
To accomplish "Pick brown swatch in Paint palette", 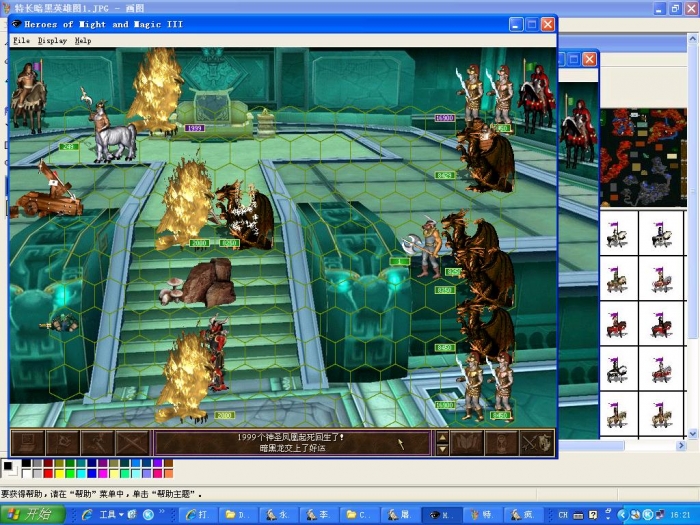I will coord(168,463).
